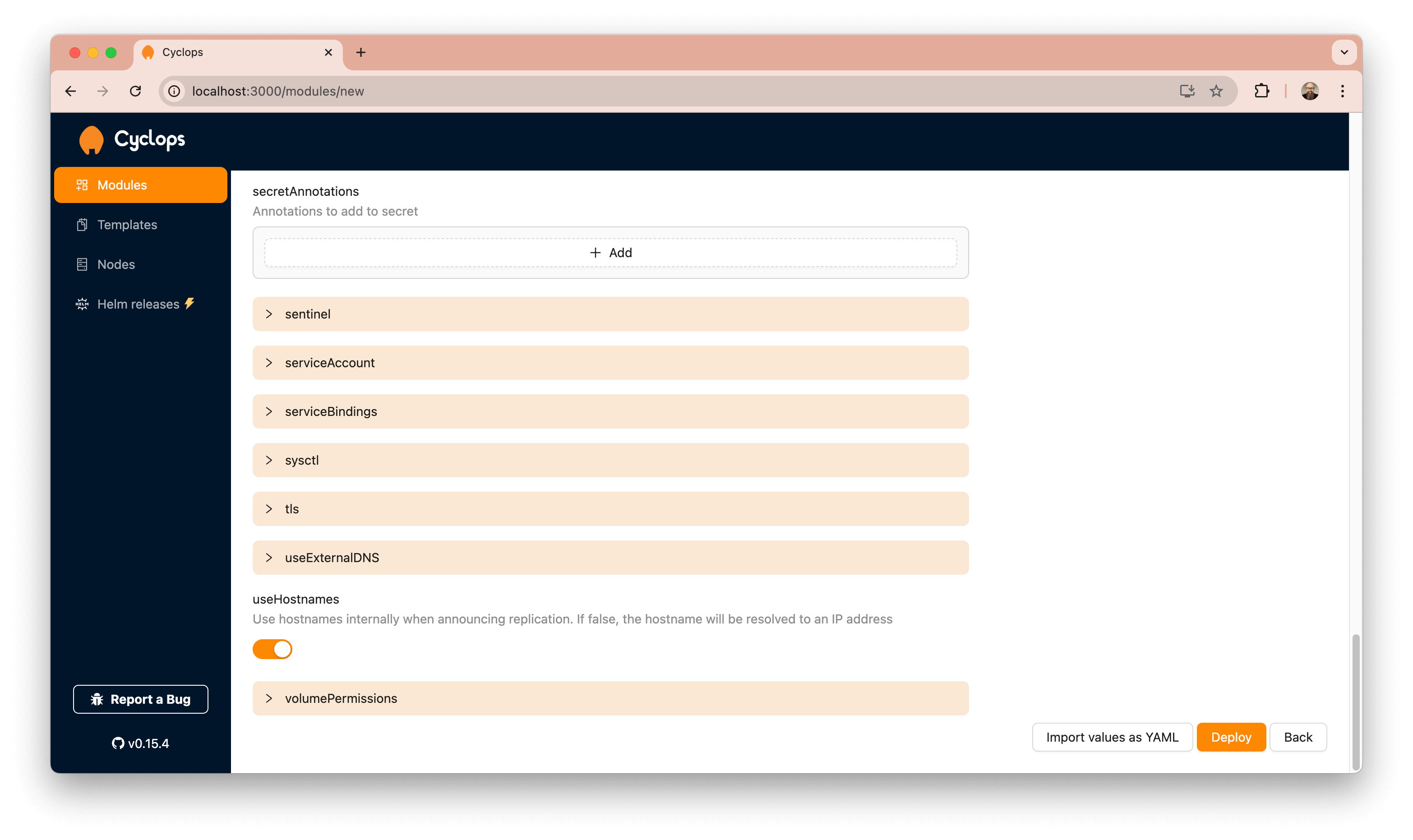Click the Cyclops home icon
Viewport: 1413px width, 840px height.
[92, 139]
